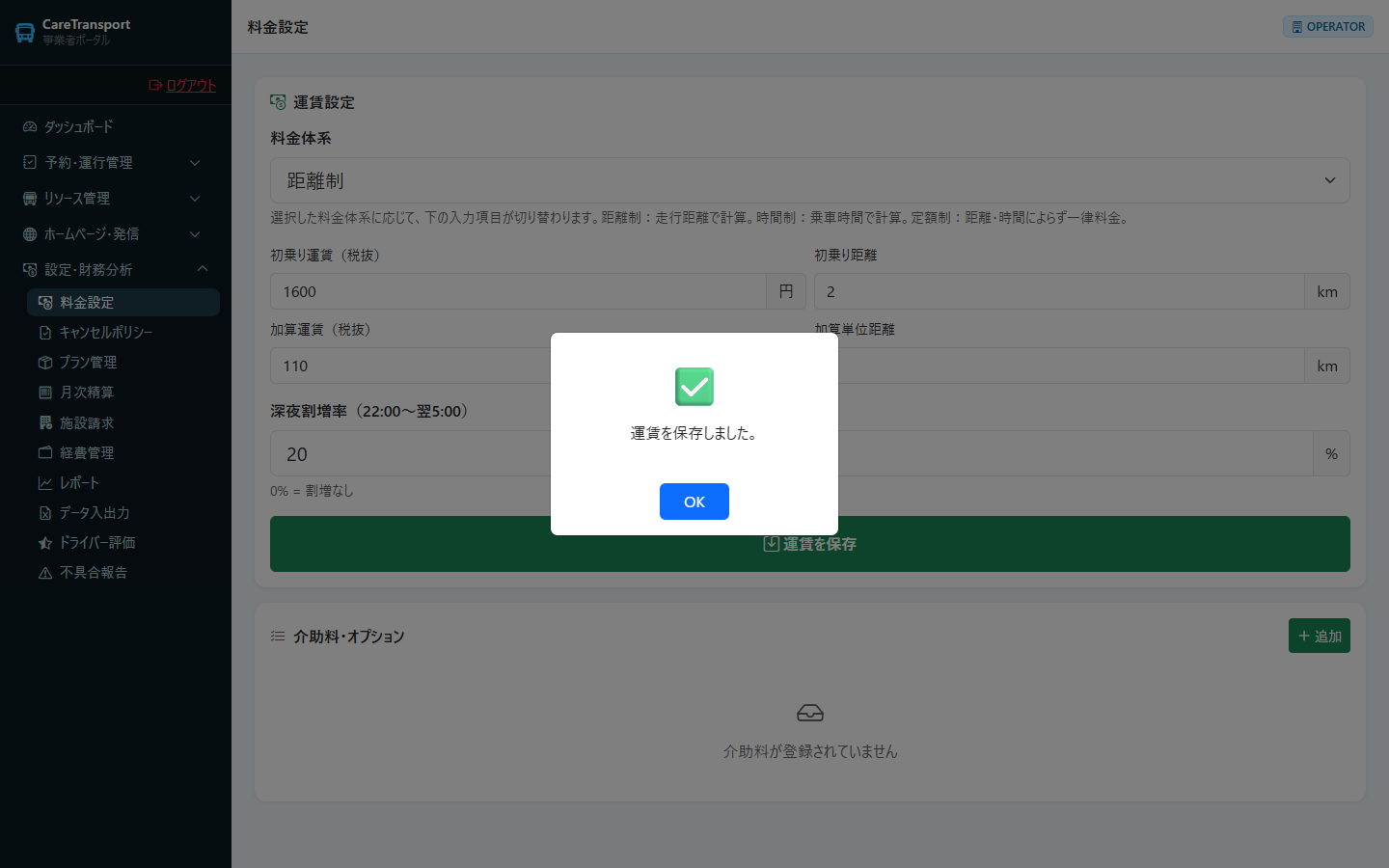This screenshot has width=1389, height=868.
Task: Click the green checkmark success icon
Action: click(694, 387)
